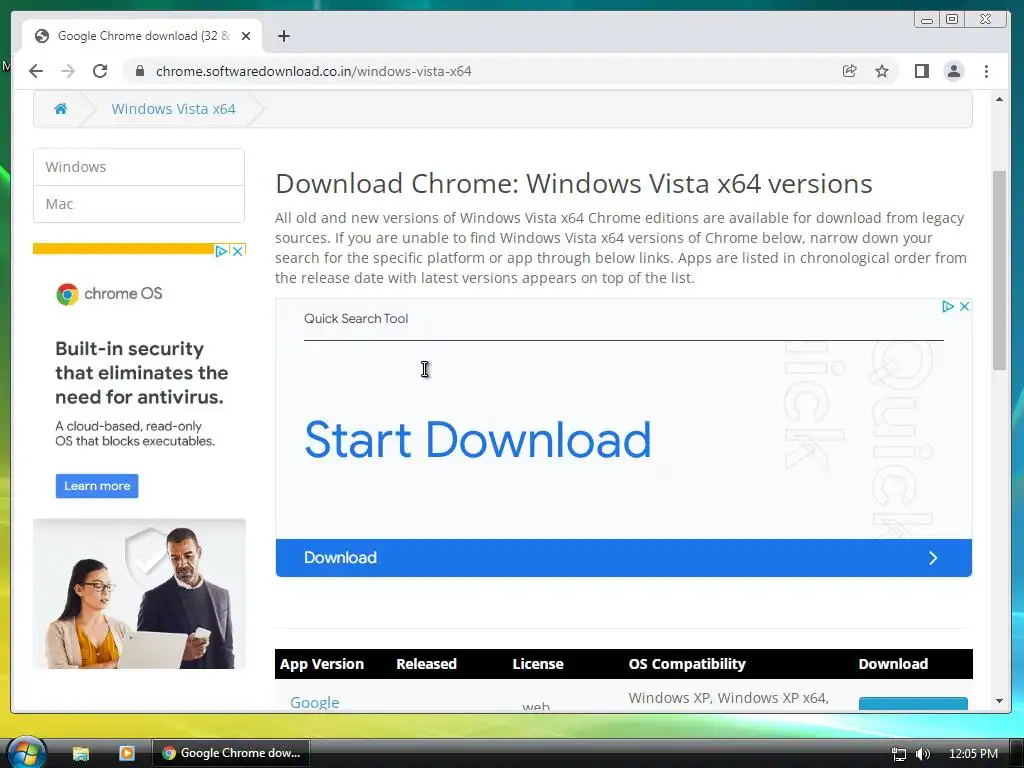Open the Windows Start orb
The height and width of the screenshot is (768, 1024).
(x=26, y=752)
